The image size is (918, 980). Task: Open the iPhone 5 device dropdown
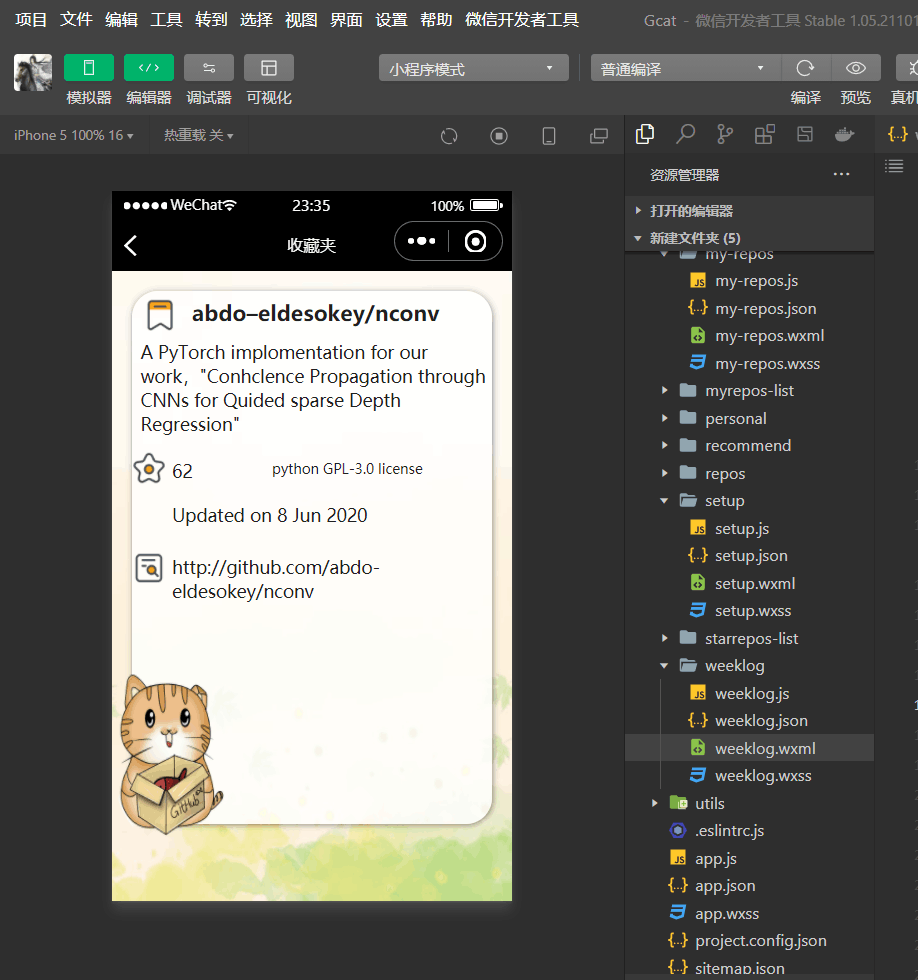pyautogui.click(x=74, y=135)
